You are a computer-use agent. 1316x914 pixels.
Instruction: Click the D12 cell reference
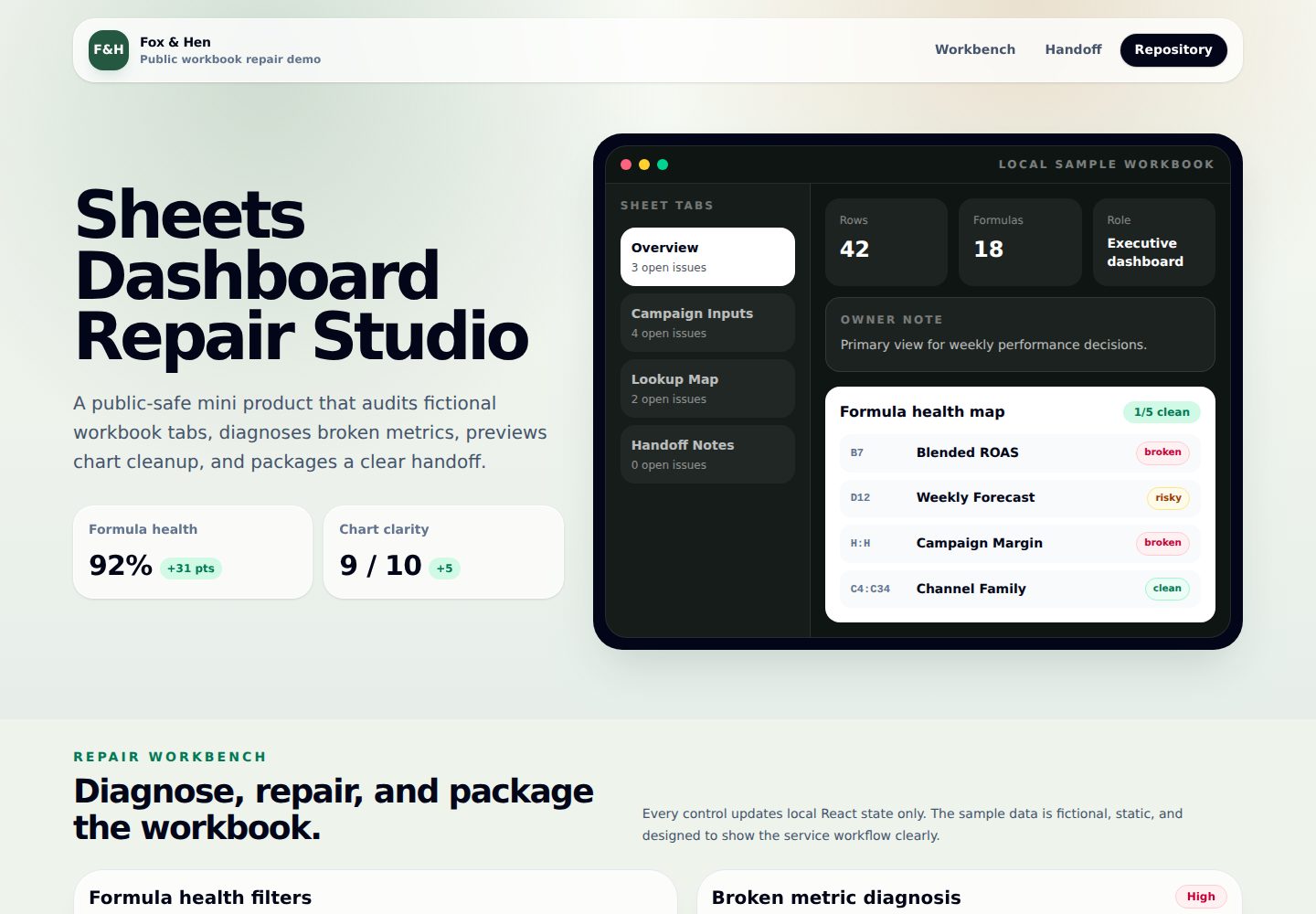[860, 498]
